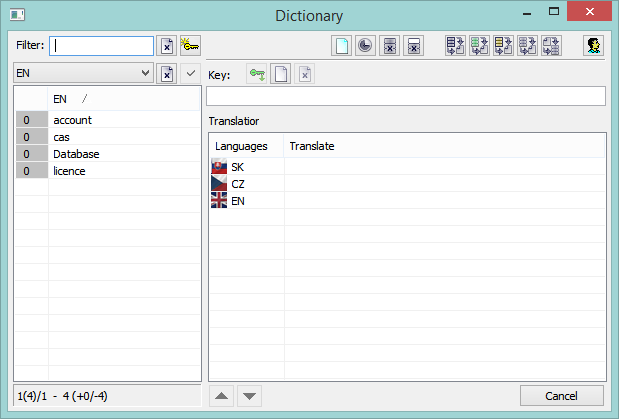The height and width of the screenshot is (419, 619).
Task: Click the yellow key icon beside the filter
Action: (x=190, y=46)
